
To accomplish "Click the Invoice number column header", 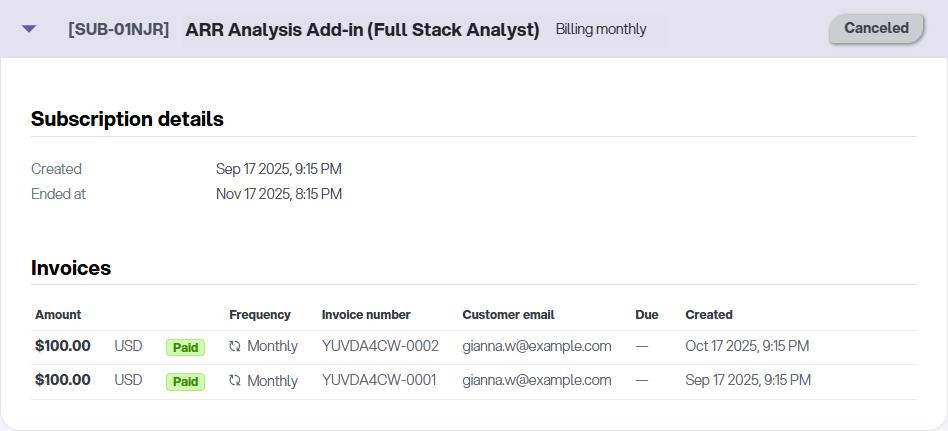I will point(366,314).
